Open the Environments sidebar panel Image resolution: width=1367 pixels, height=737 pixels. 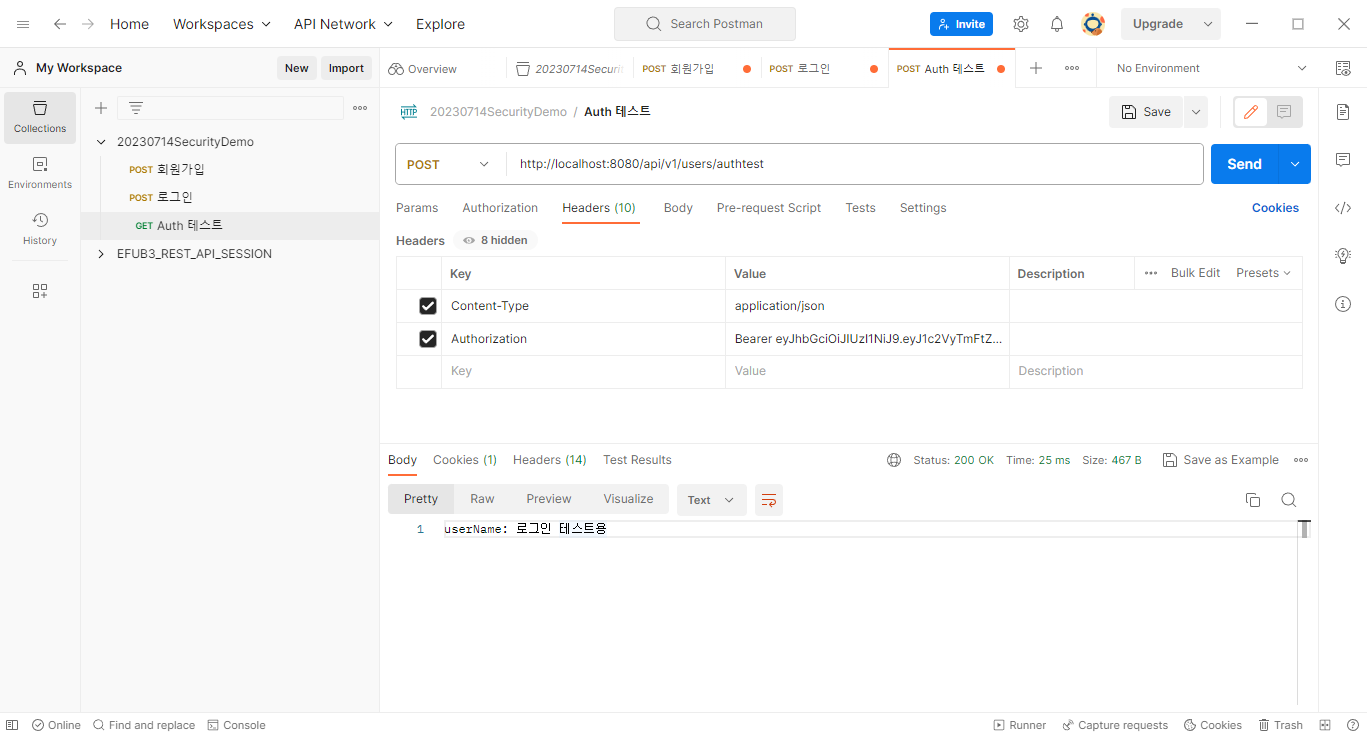40,173
